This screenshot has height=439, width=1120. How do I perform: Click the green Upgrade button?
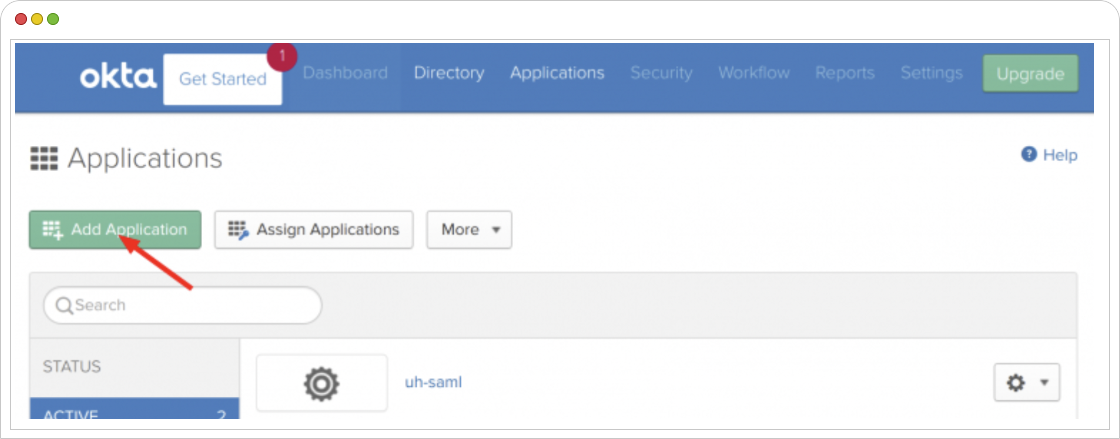coord(1031,74)
